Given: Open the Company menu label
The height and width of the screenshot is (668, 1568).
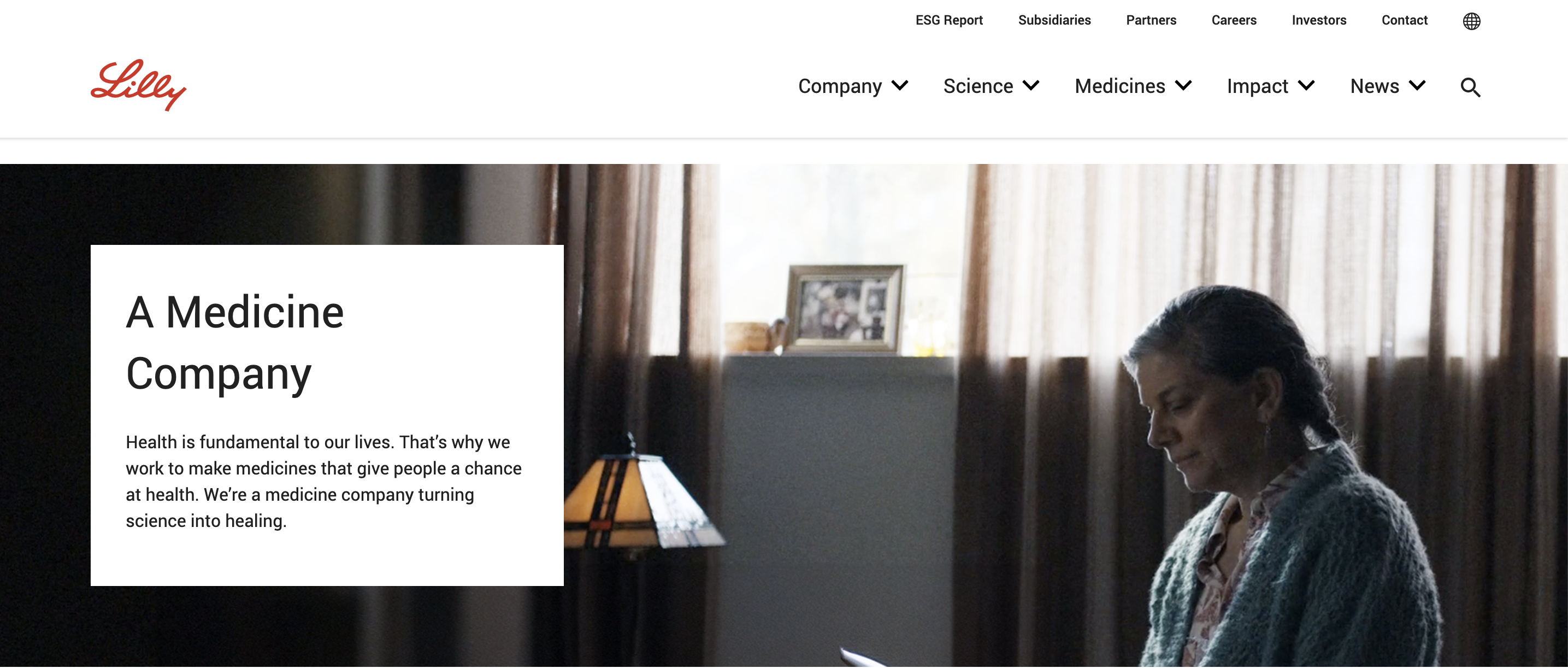Looking at the screenshot, I should [839, 86].
